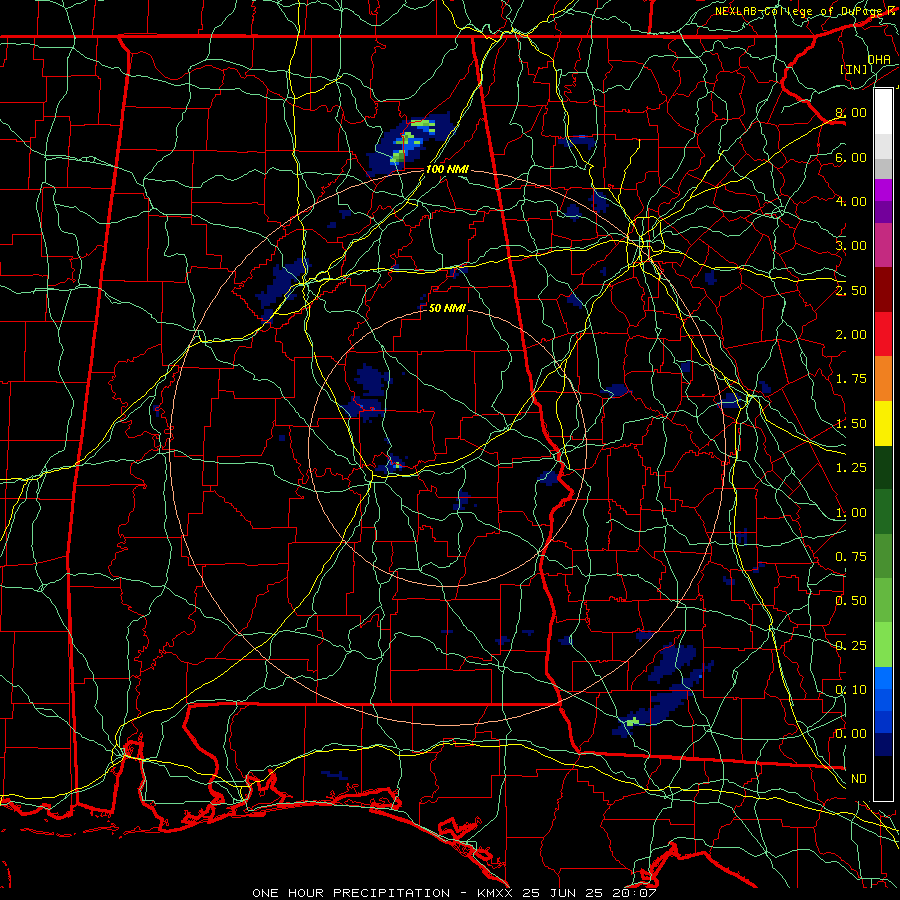
Task: Pick the orange swatch beside 1.75
Action: pos(883,379)
